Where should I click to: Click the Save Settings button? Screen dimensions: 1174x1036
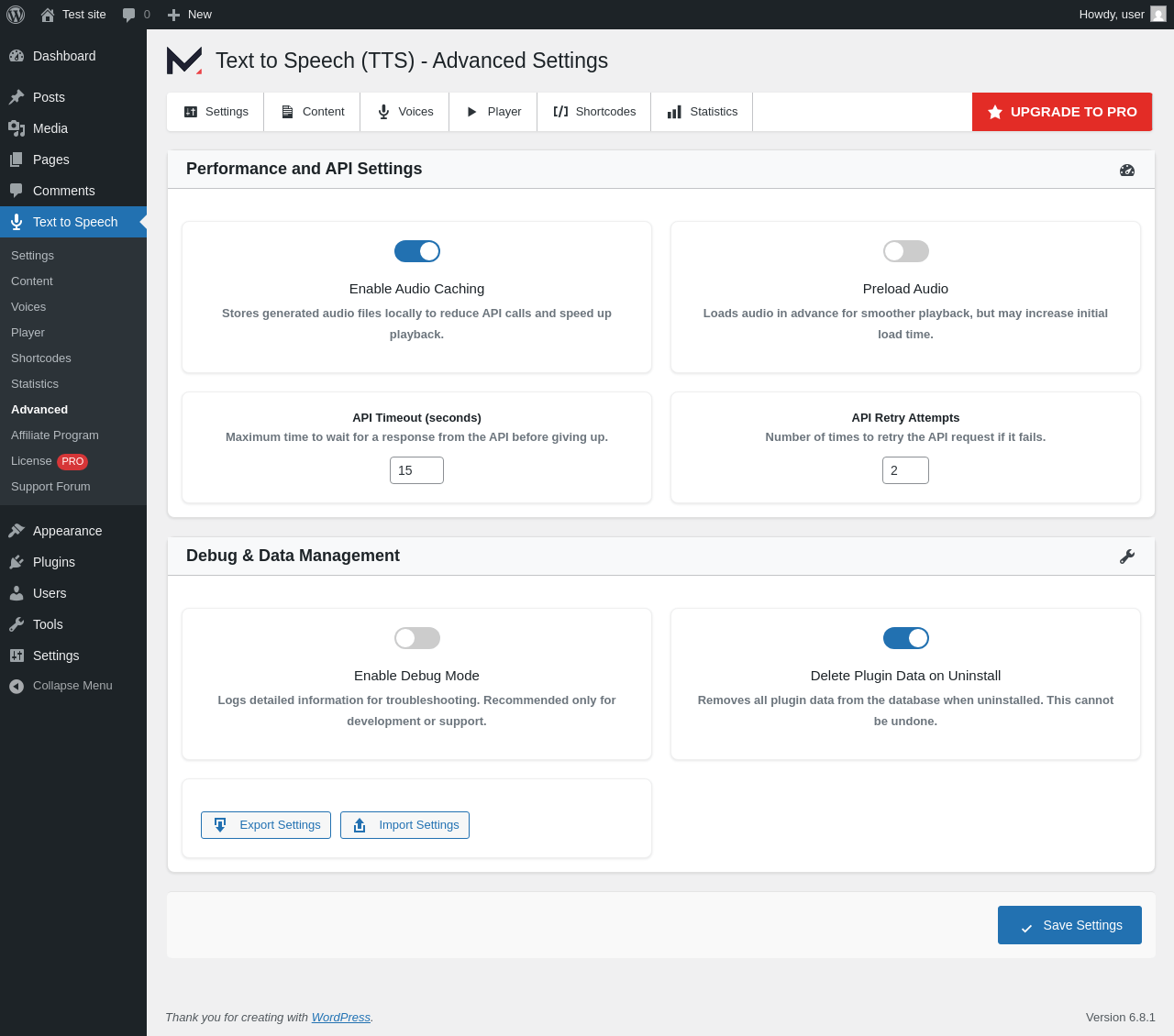1069,925
